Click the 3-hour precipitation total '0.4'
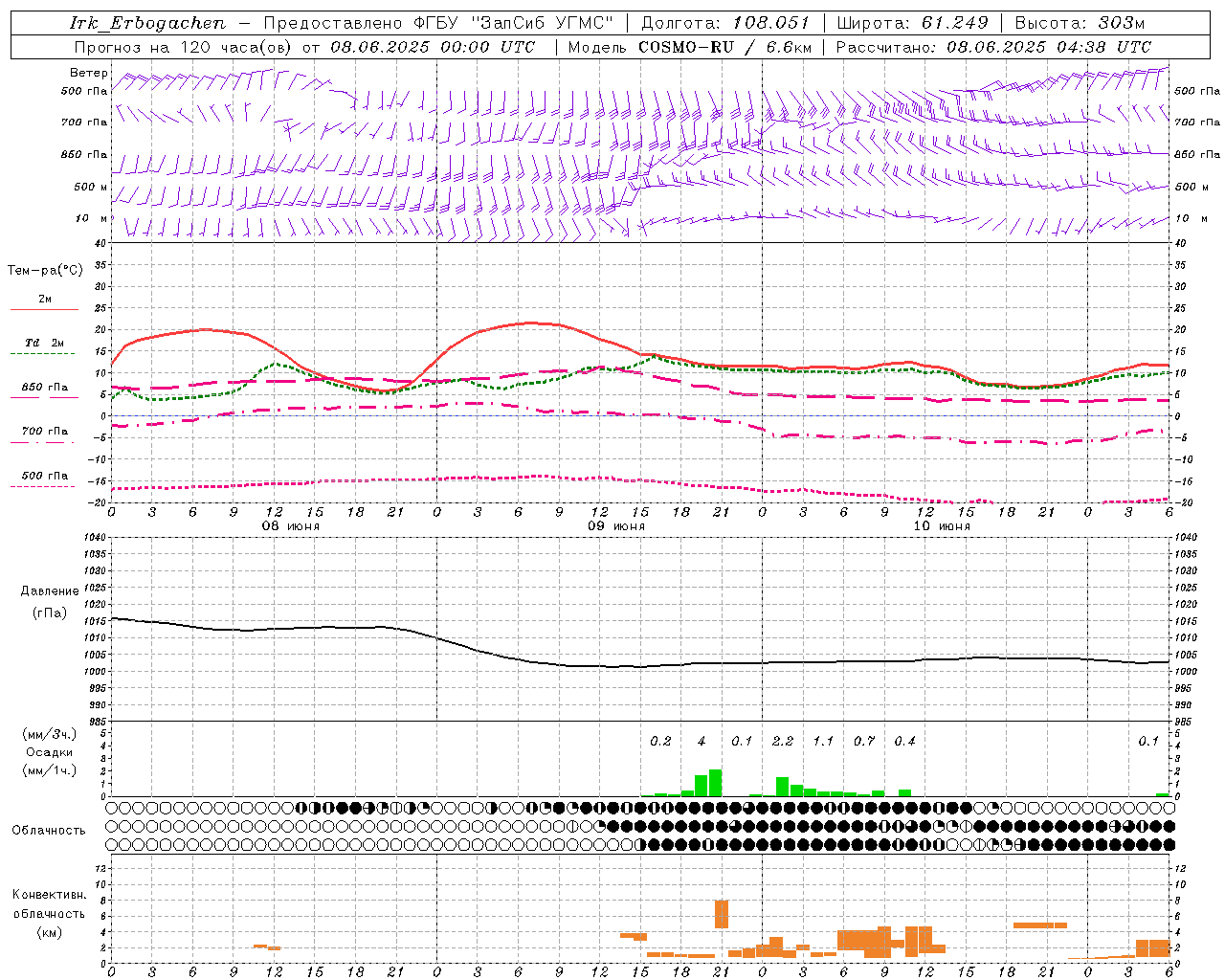Screen dimensions: 1225x980 coord(904,741)
